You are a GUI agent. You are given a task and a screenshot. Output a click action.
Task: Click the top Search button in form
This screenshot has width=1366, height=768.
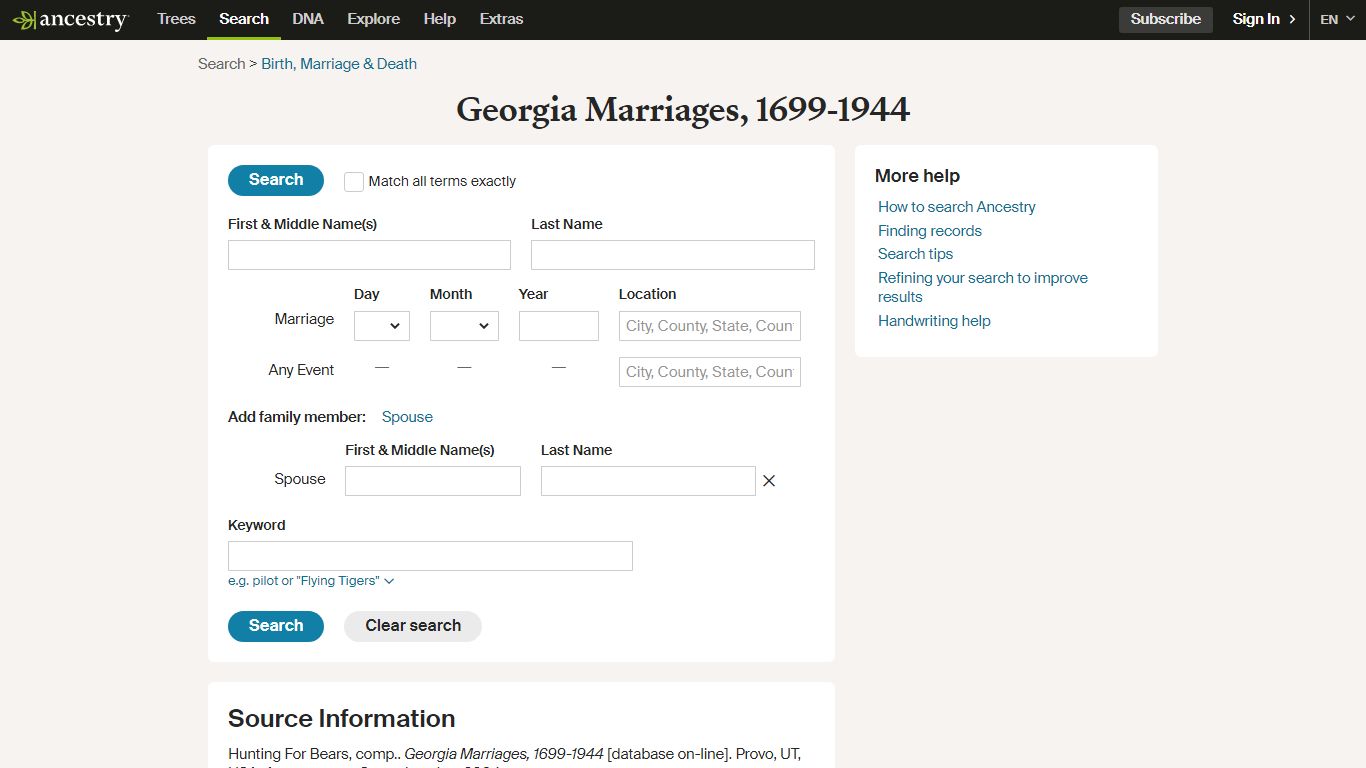pos(276,180)
